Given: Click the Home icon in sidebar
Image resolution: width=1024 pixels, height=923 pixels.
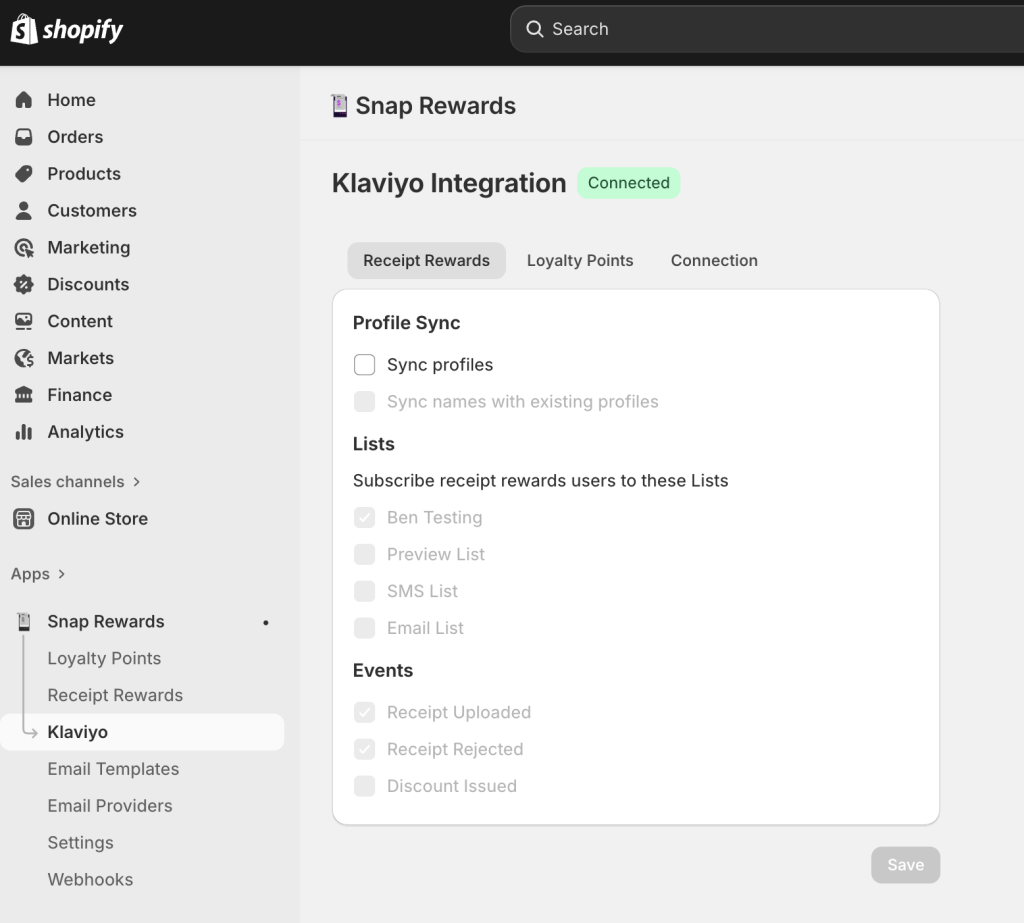Looking at the screenshot, I should click(24, 100).
